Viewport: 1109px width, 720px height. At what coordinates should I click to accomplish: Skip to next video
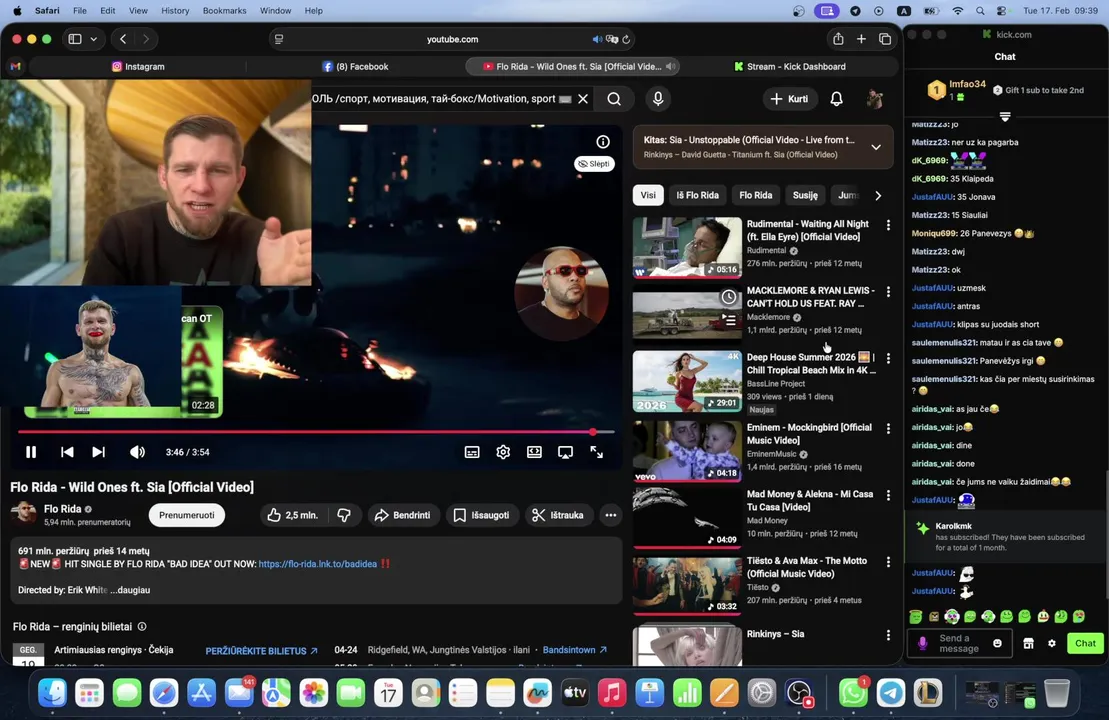[x=98, y=452]
